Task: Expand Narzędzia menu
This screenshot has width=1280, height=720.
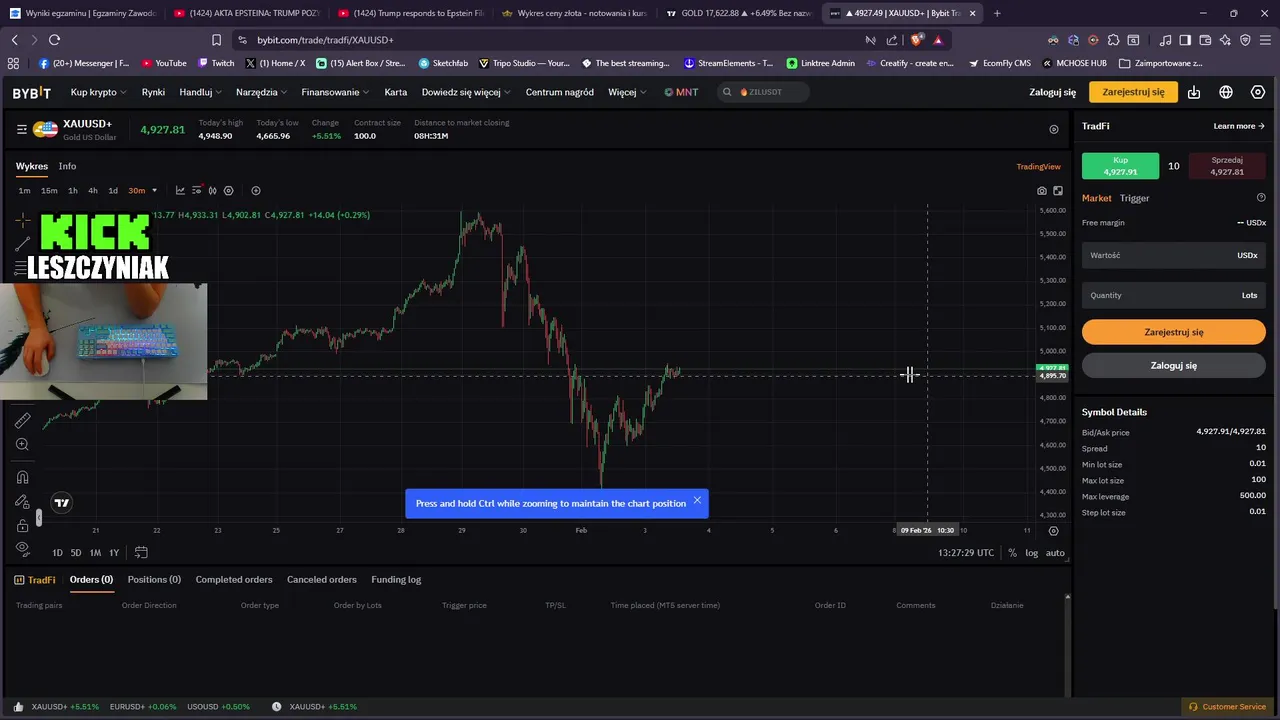Action: (x=261, y=92)
